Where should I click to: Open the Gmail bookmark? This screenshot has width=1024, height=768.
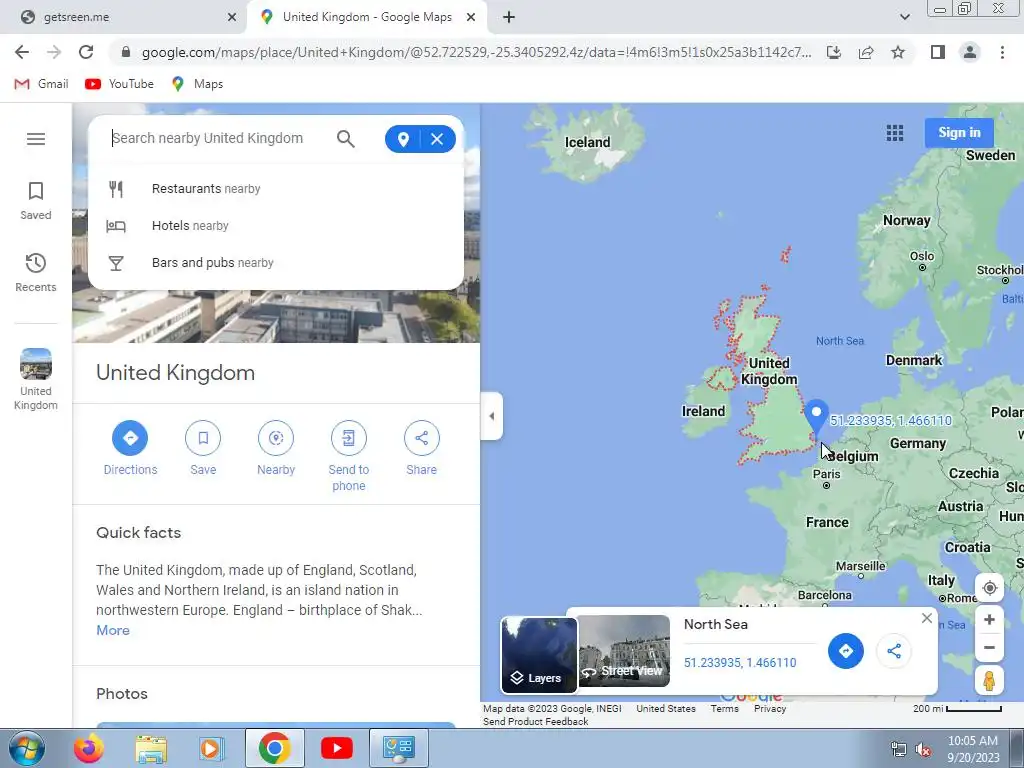41,84
